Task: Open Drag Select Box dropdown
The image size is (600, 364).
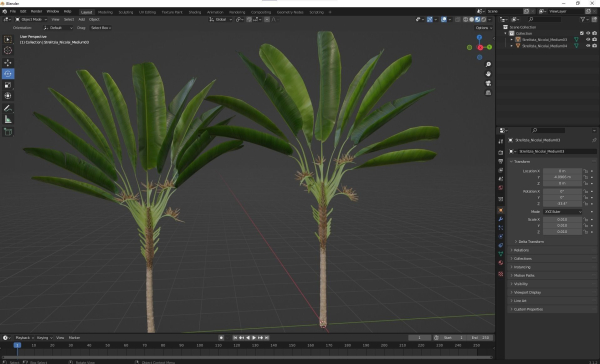Action: click(101, 28)
